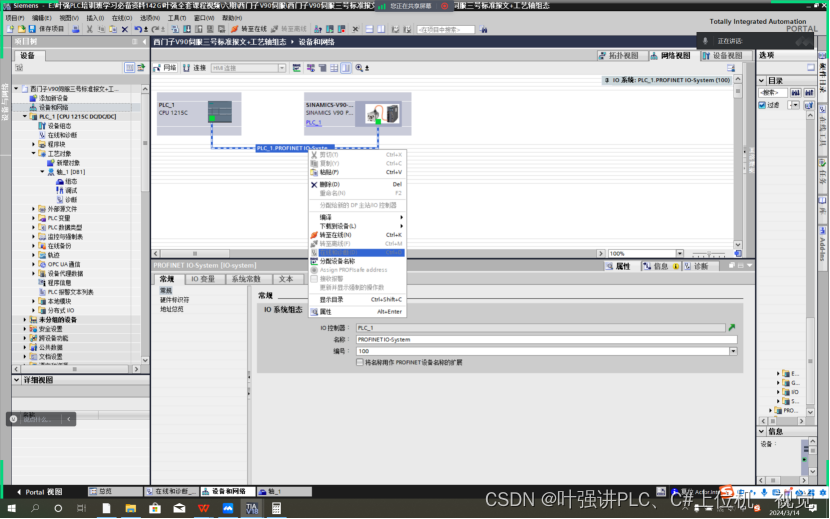830x519 pixels.
Task: Toggle the 过滤 filter checkbox in catalog
Action: pos(762,105)
